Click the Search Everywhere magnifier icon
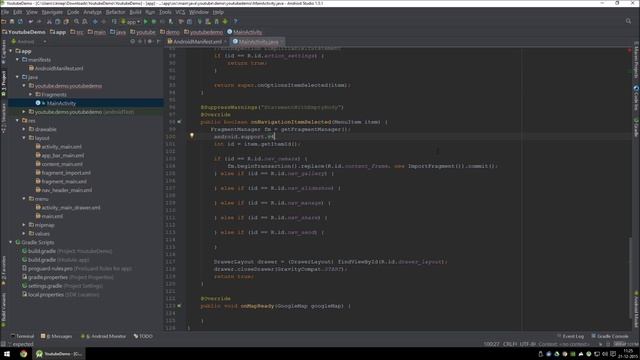 (629, 21)
